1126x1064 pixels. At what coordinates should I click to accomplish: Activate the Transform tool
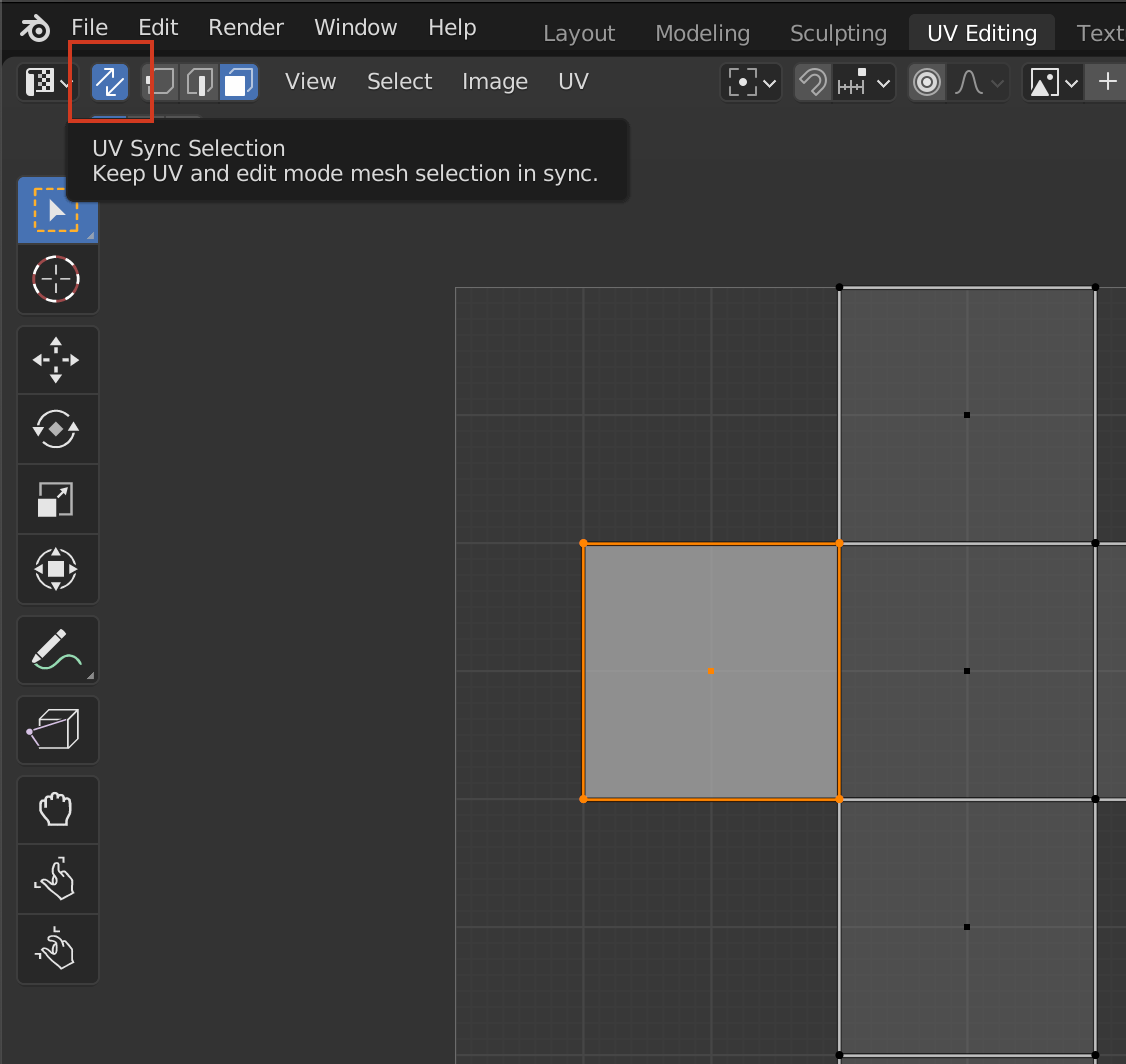tap(57, 569)
